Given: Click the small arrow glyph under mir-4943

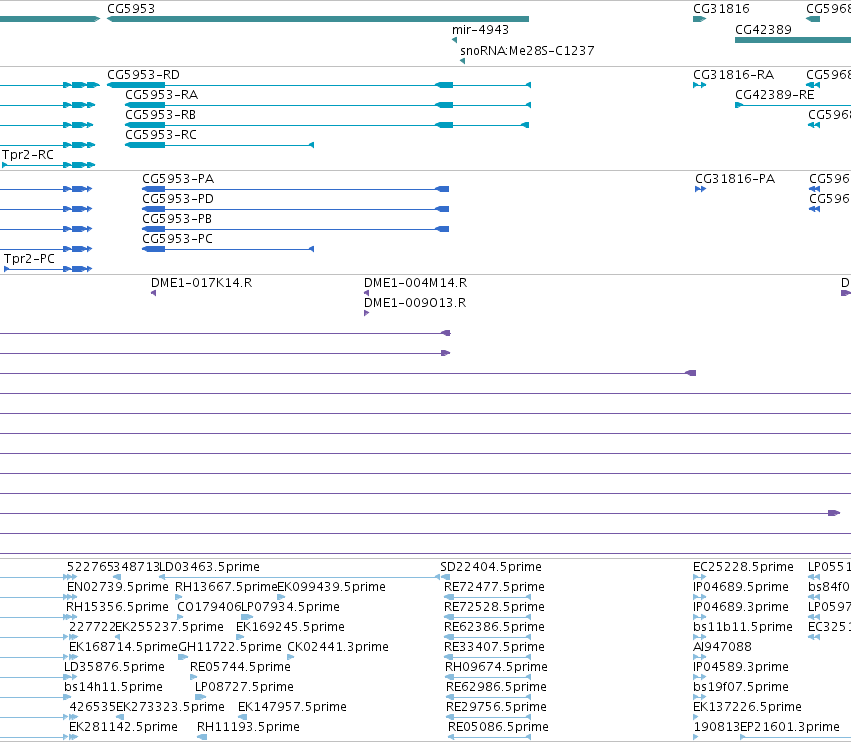Looking at the screenshot, I should pyautogui.click(x=454, y=40).
